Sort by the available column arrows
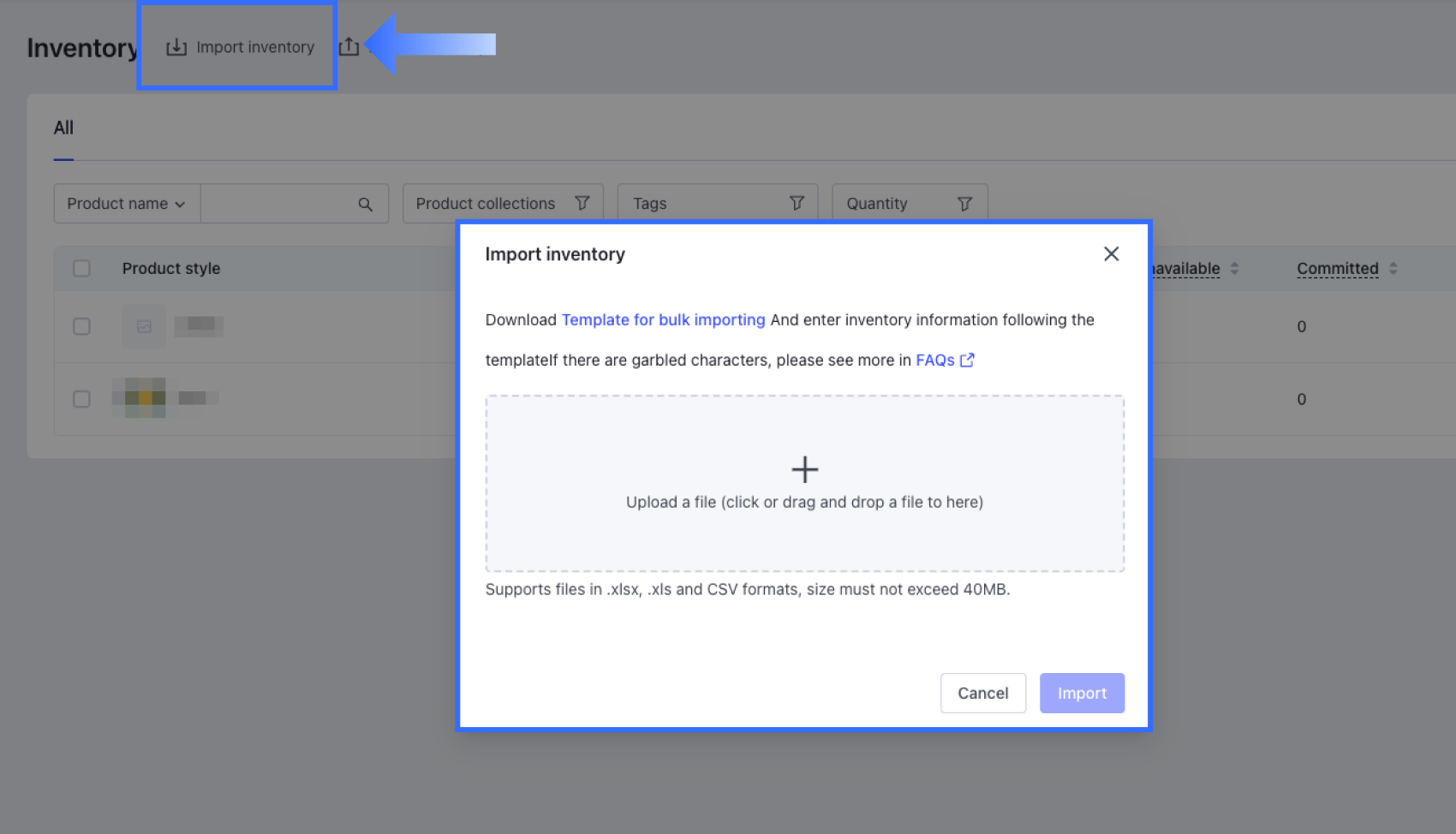This screenshot has width=1456, height=834. [1234, 268]
